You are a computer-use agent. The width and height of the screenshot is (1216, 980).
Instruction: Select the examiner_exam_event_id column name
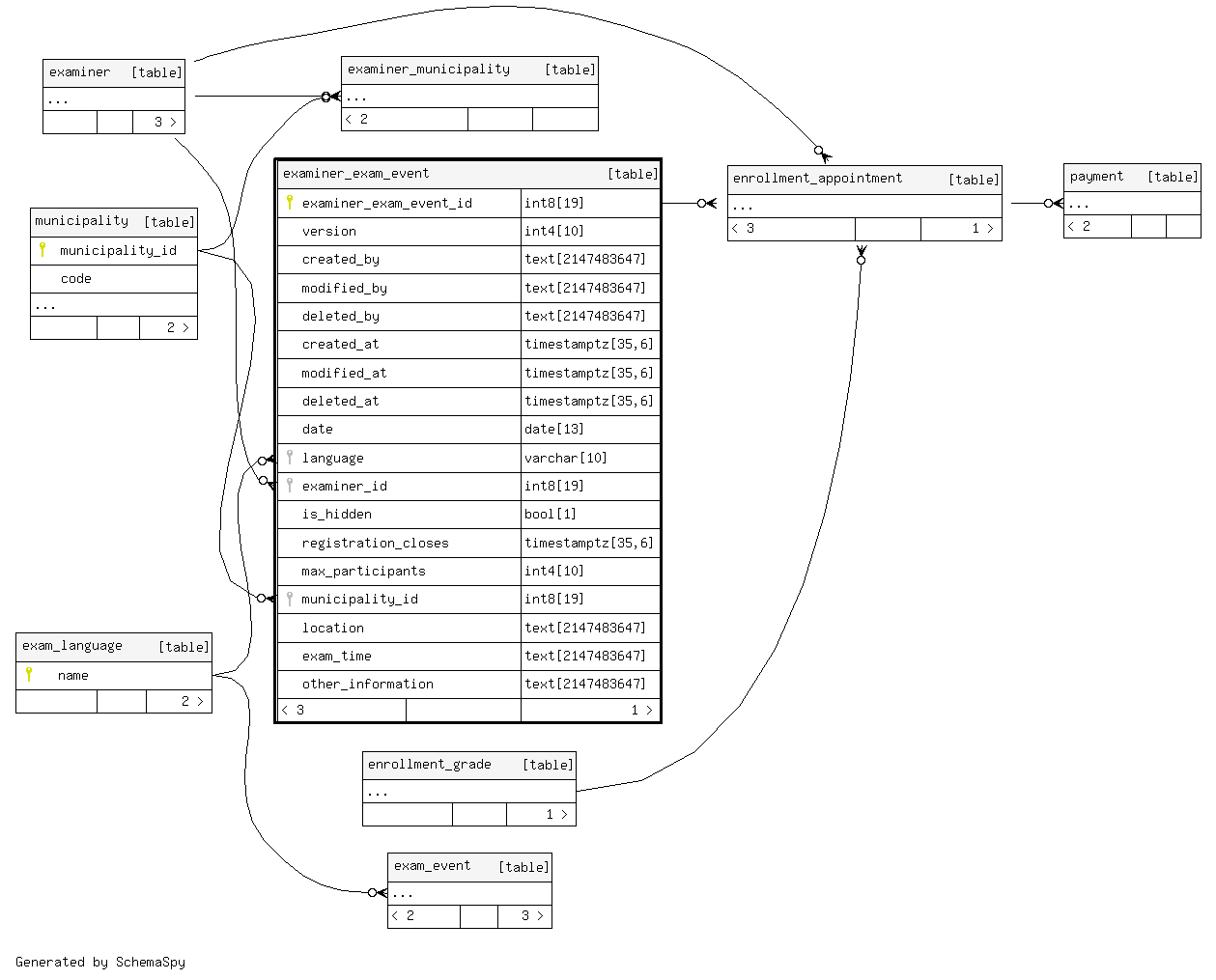click(386, 204)
